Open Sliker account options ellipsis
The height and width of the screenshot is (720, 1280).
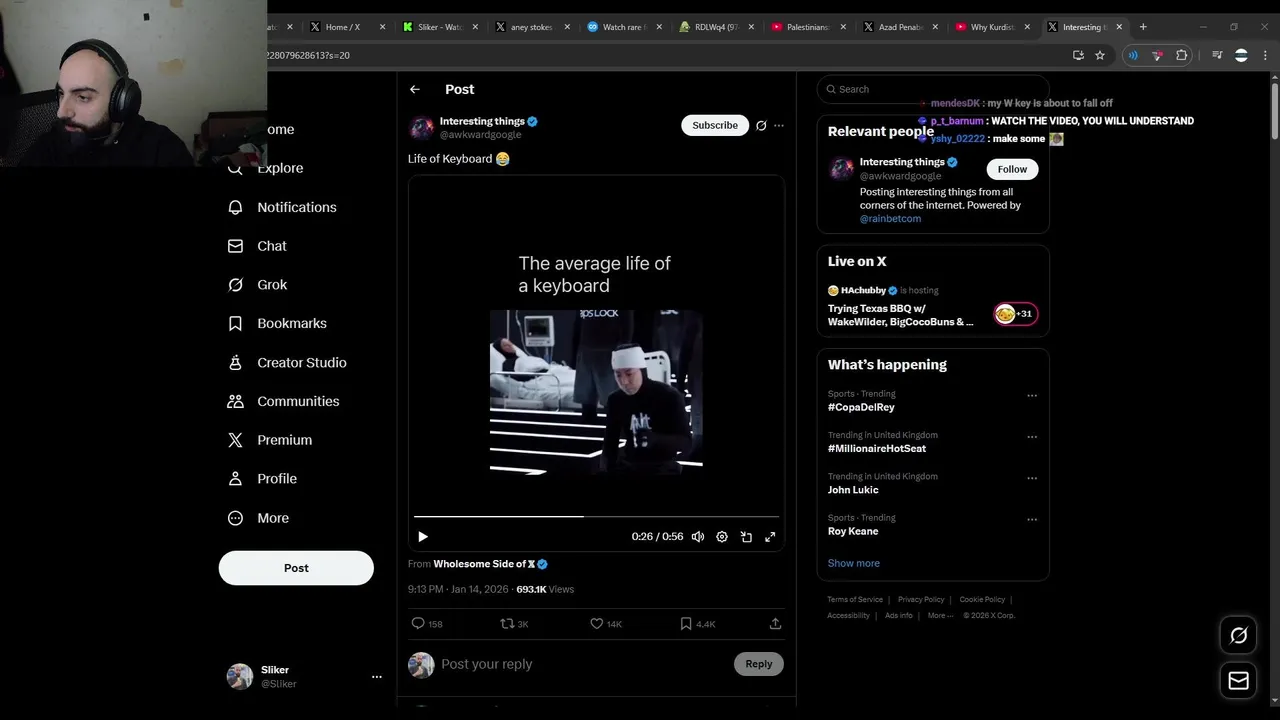click(377, 677)
